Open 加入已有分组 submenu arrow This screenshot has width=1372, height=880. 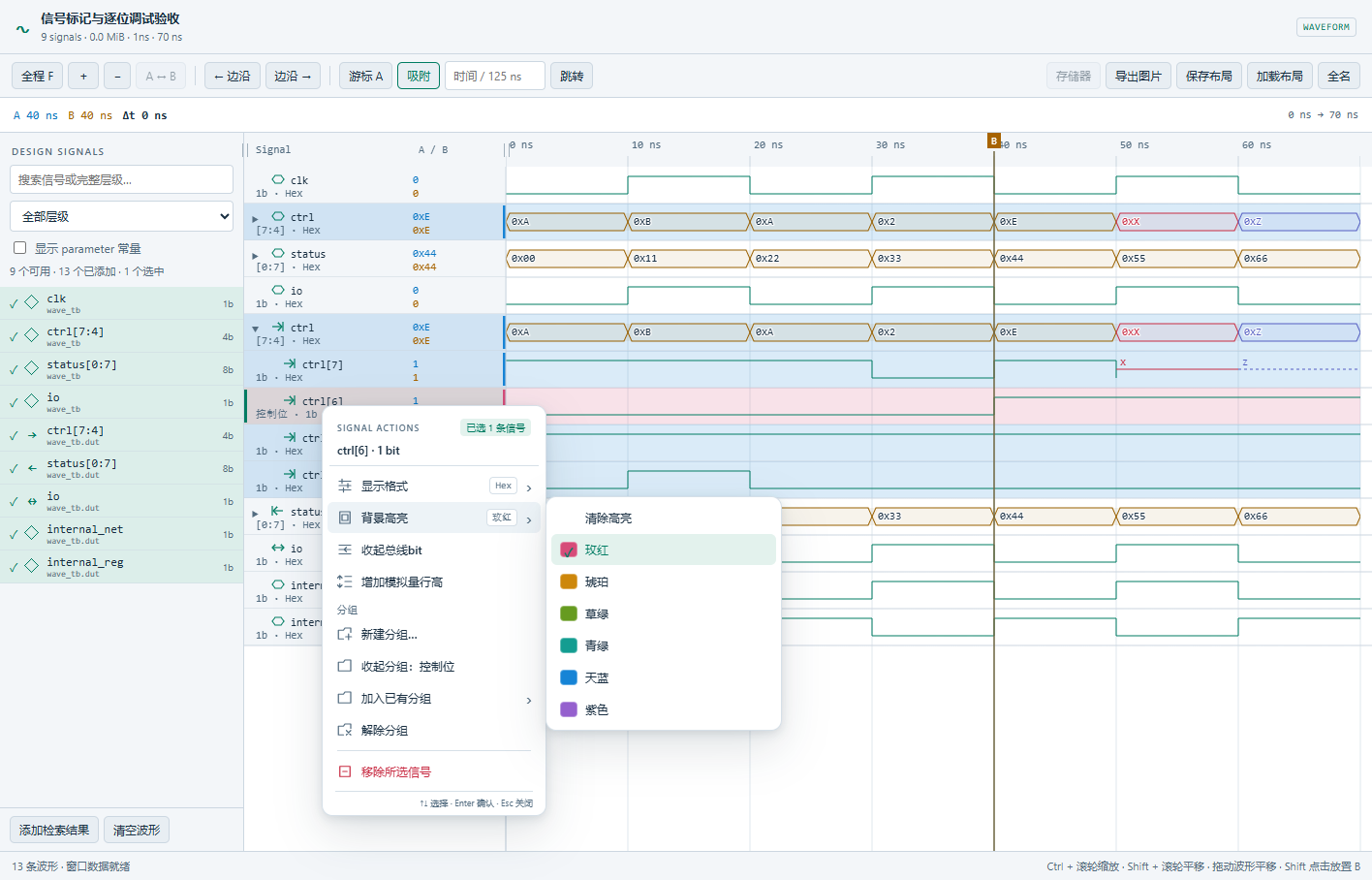[x=529, y=700]
